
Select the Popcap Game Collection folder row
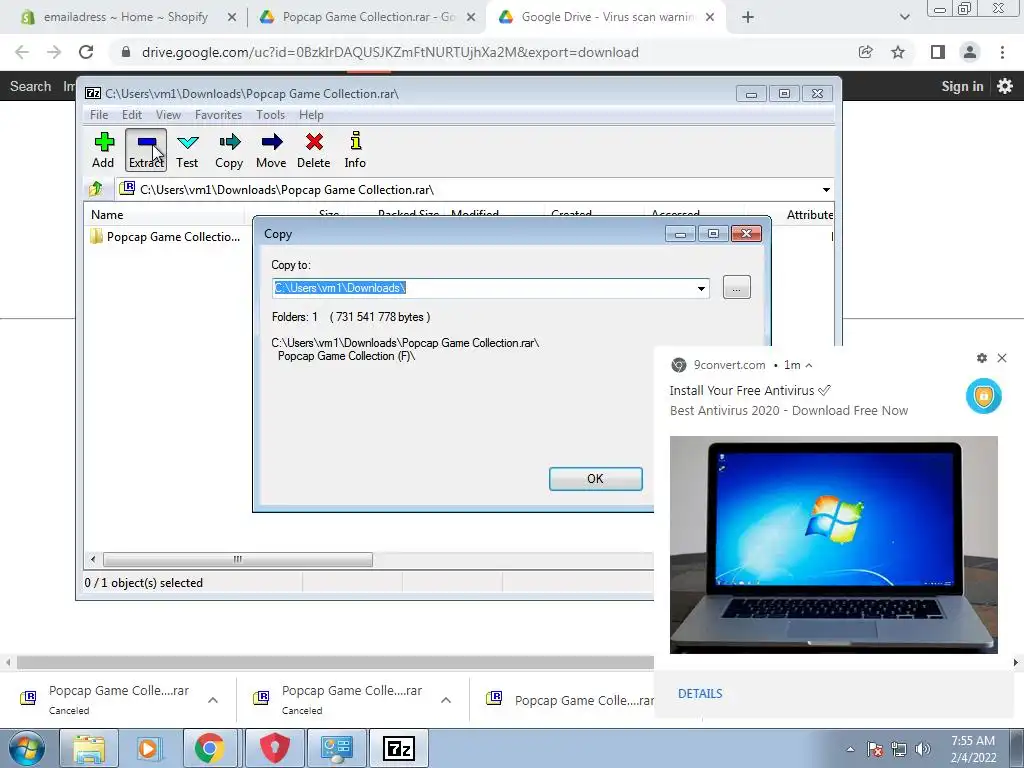click(x=166, y=236)
